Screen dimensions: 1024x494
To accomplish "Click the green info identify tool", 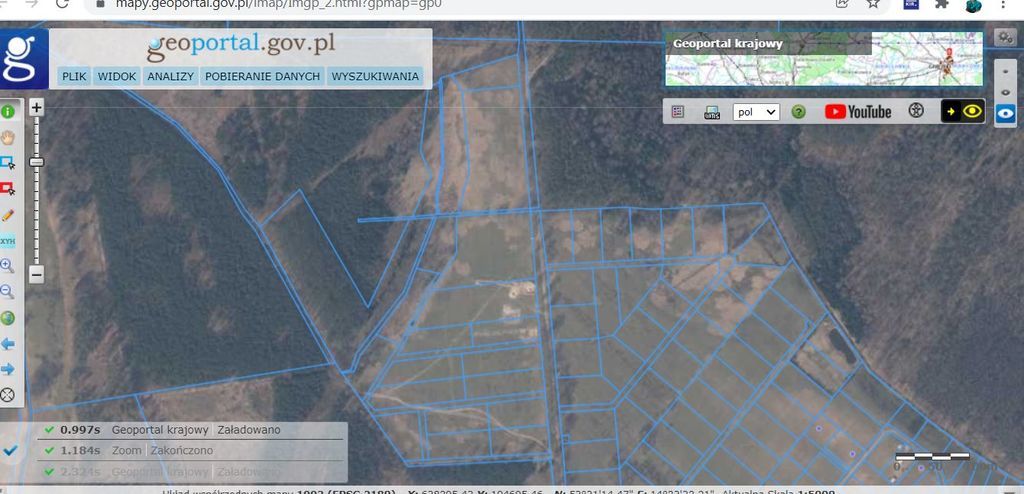I will point(8,111).
